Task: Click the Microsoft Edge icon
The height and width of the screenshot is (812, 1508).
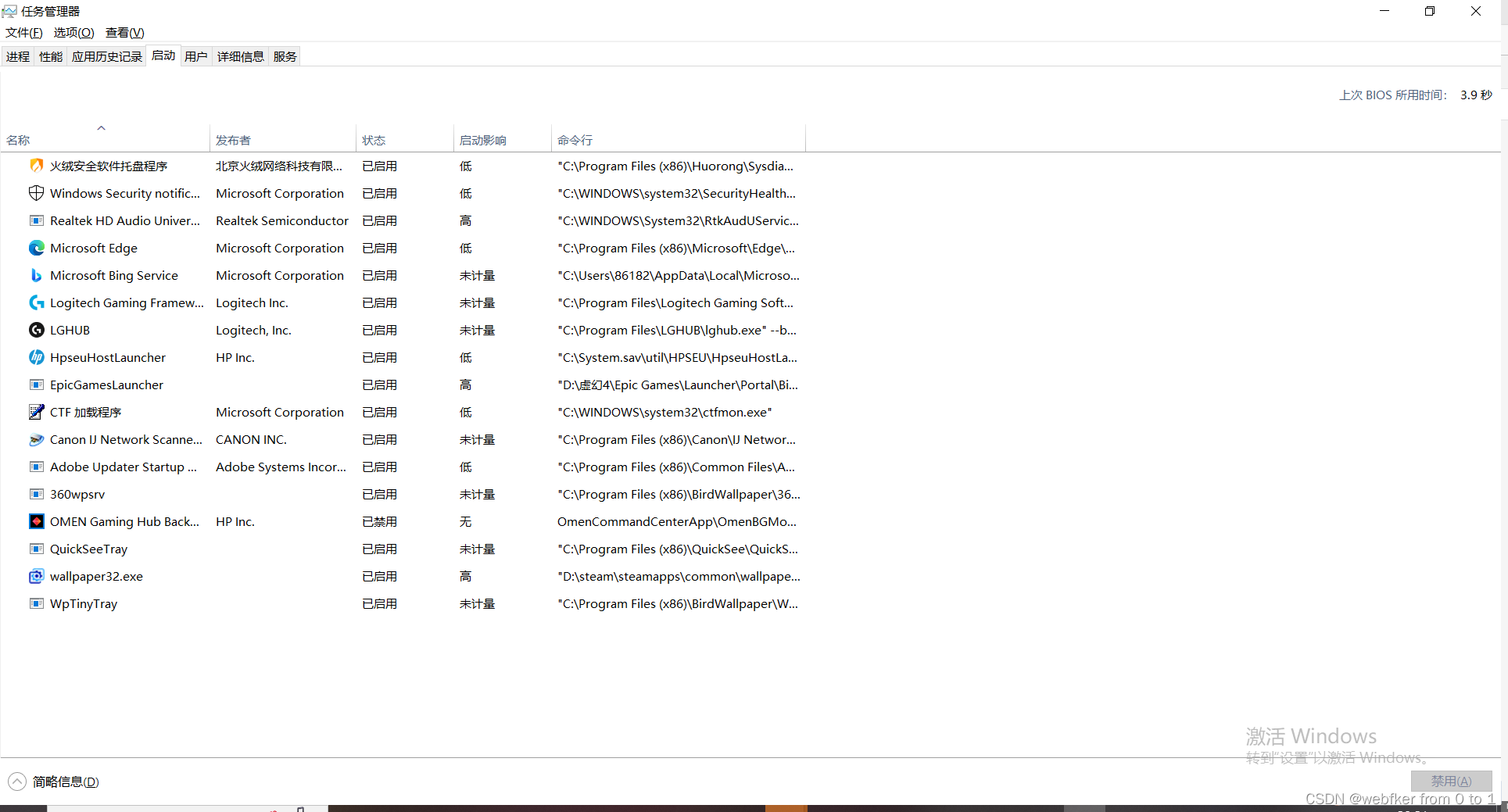Action: (36, 248)
